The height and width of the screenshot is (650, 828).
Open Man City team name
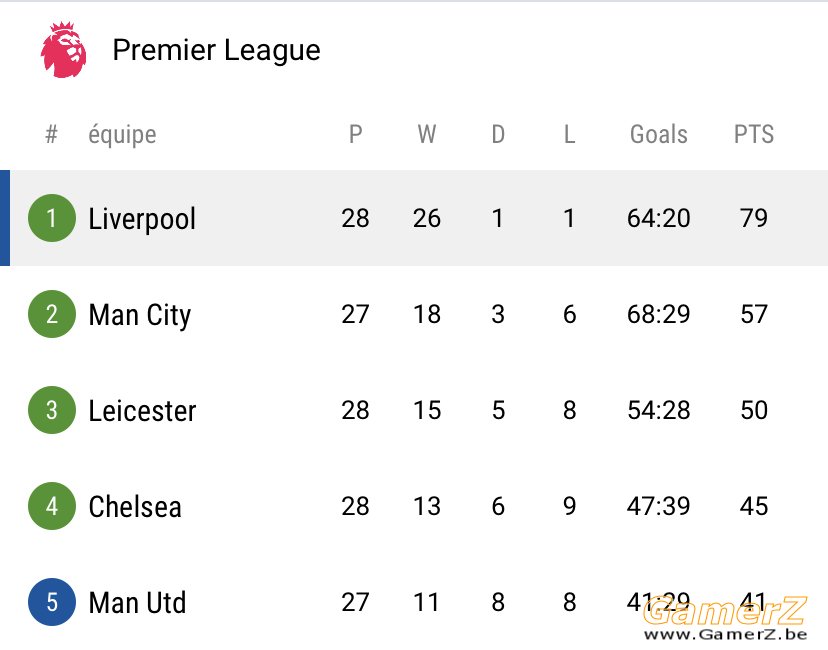pos(139,315)
